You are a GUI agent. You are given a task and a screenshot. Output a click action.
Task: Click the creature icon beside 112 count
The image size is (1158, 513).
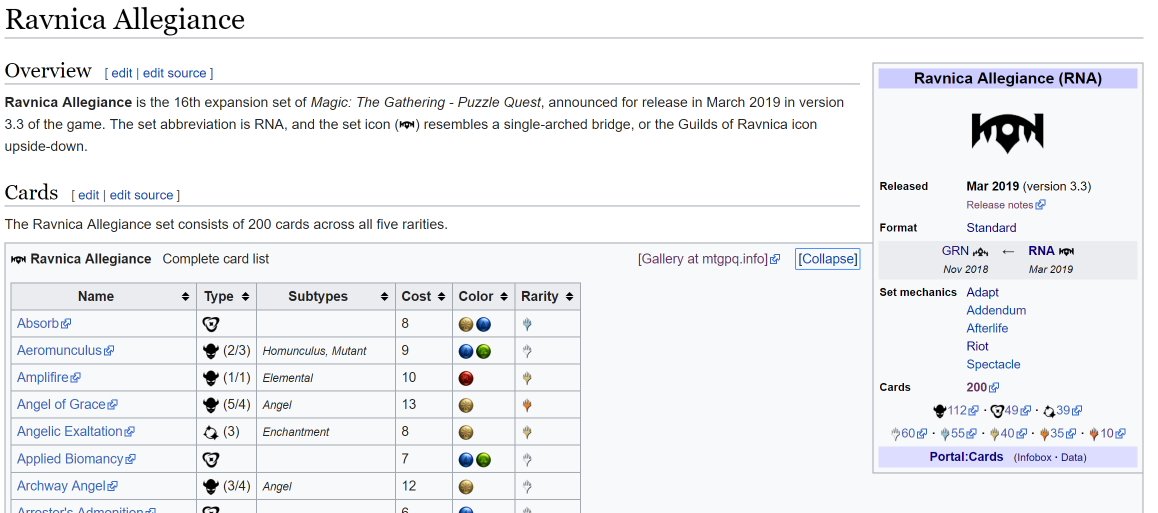940,410
